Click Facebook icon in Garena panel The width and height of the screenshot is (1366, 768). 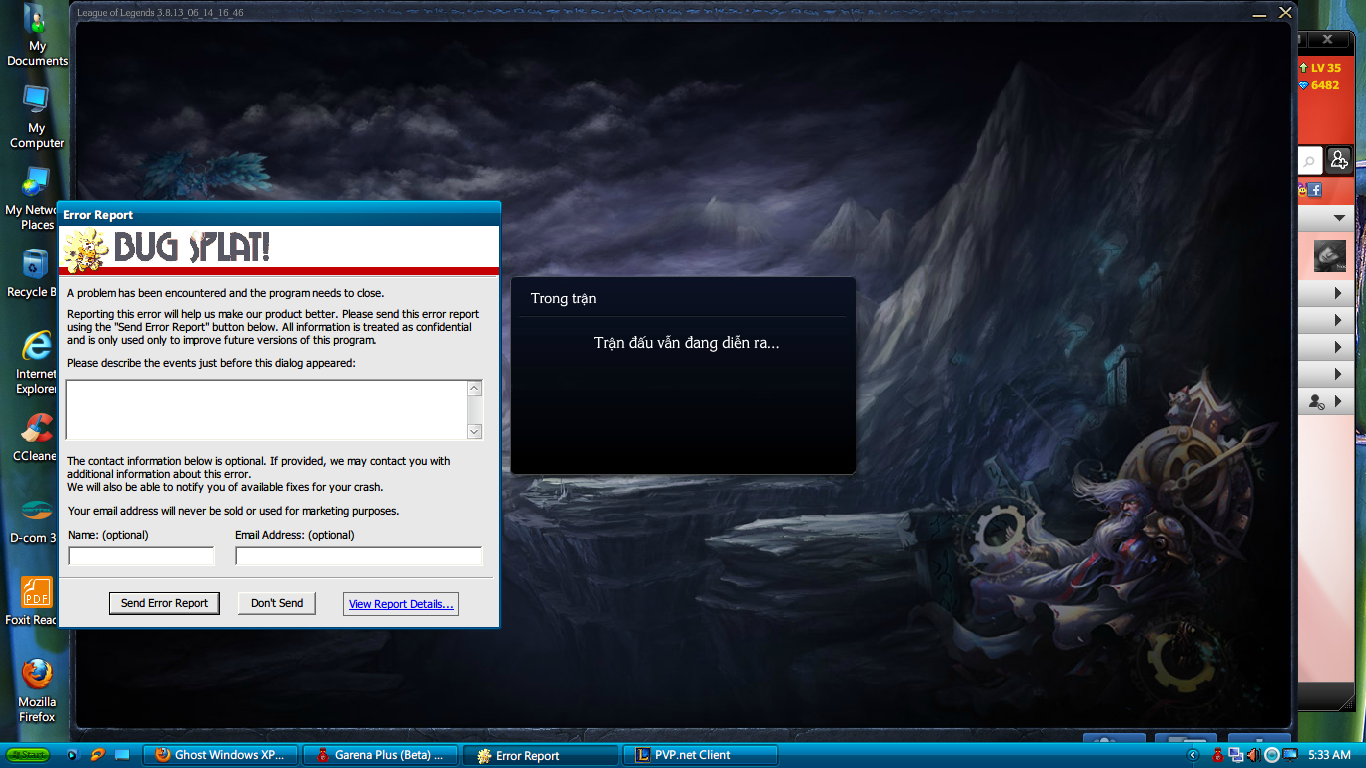(1315, 189)
